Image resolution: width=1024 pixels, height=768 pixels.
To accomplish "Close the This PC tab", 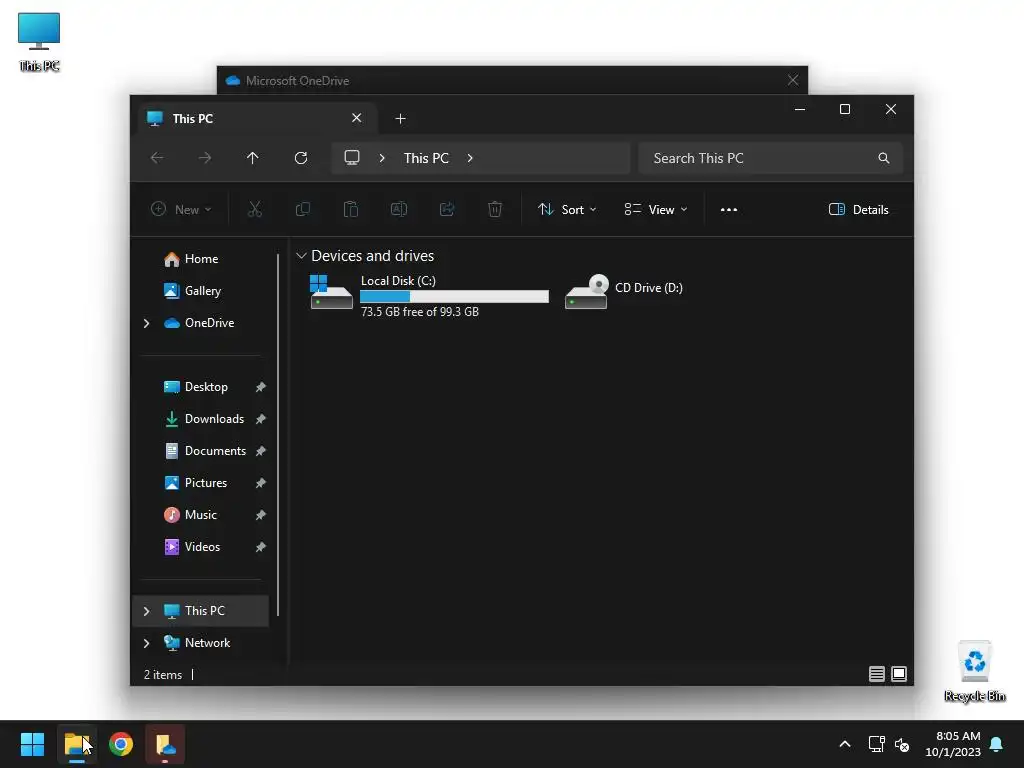I will point(357,118).
